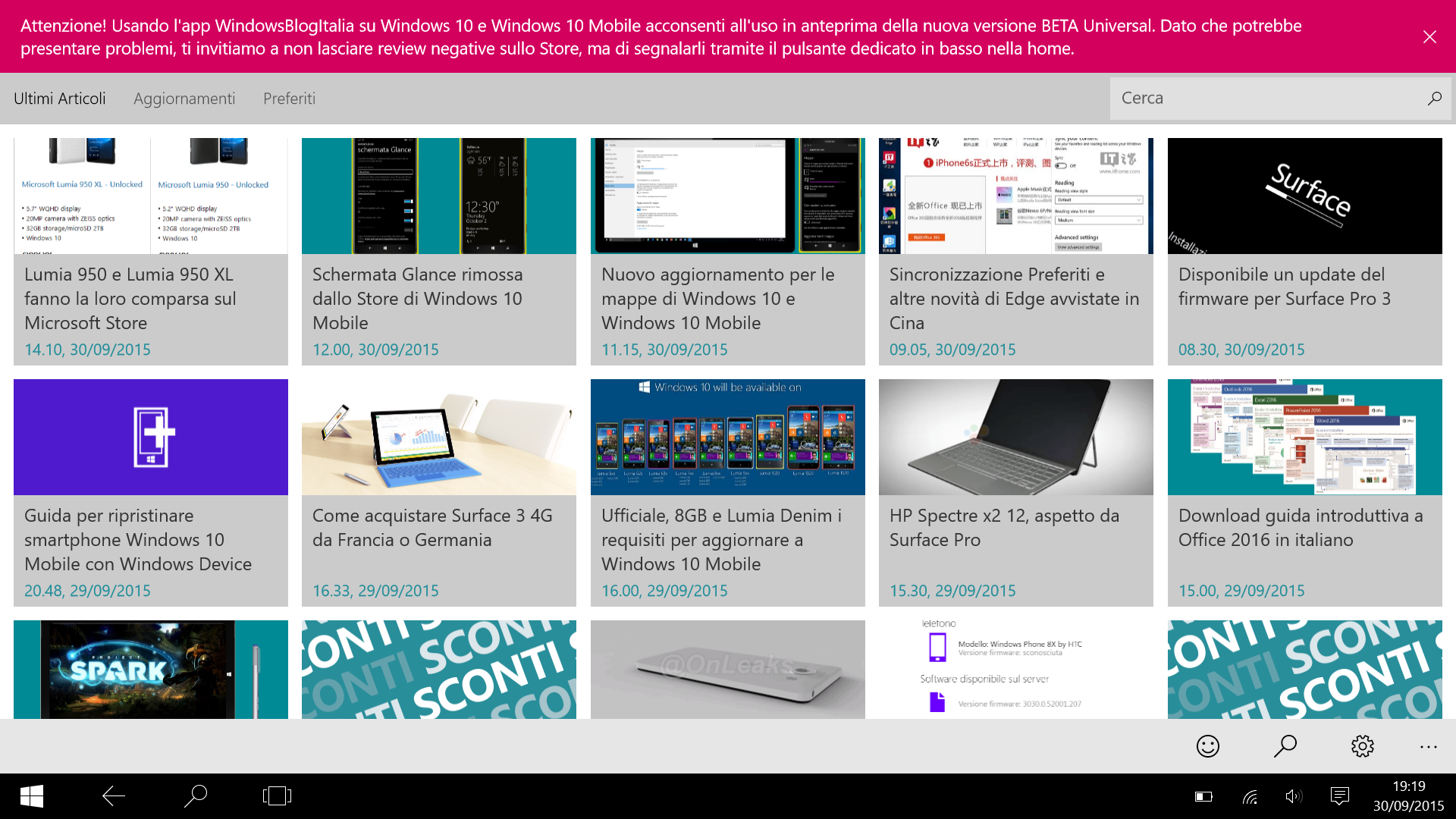
Task: Open Ufficiale 8GB e Lumia Denim article
Action: coord(722,540)
